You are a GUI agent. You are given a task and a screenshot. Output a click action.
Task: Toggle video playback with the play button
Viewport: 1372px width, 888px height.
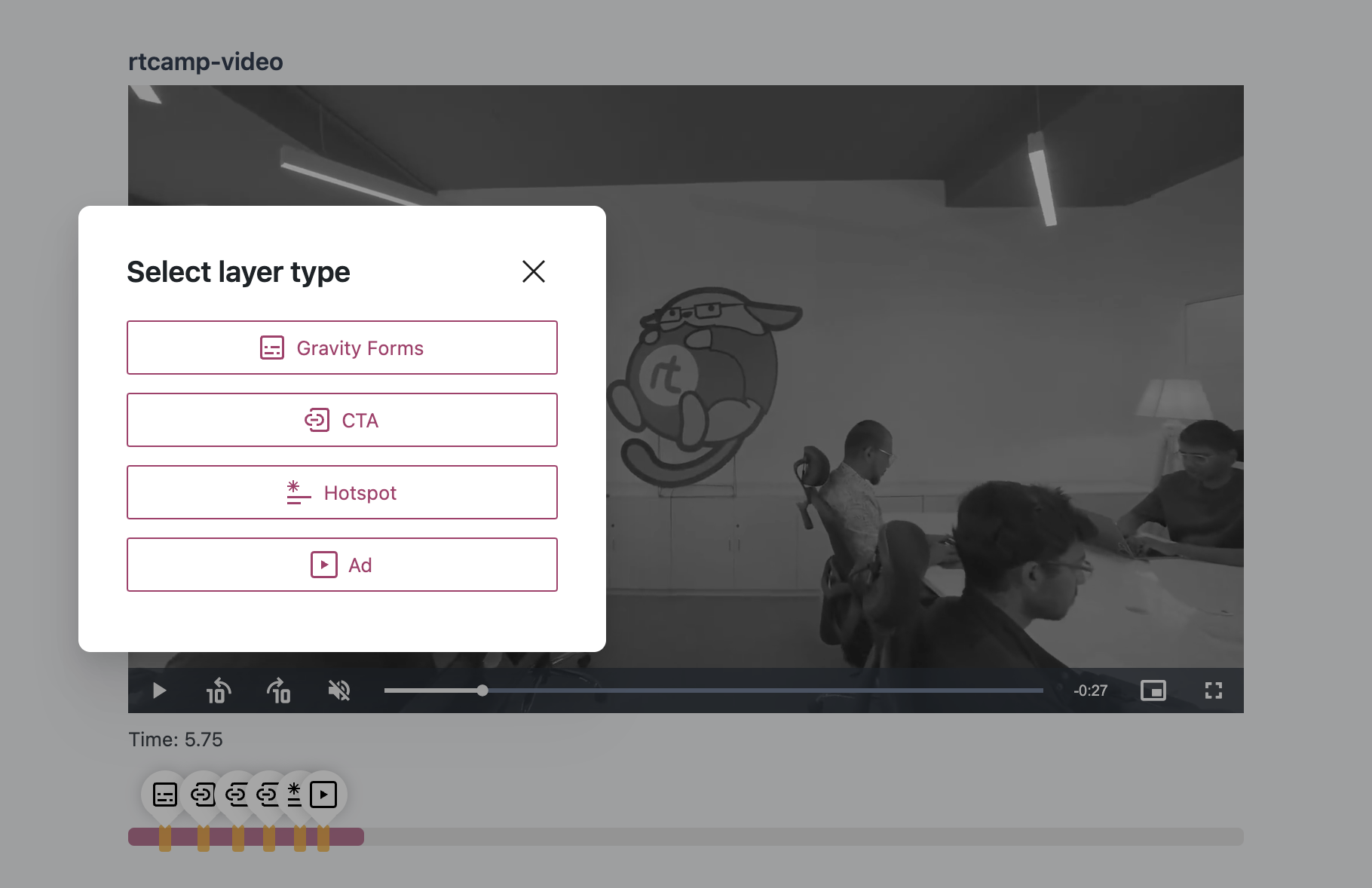pos(158,690)
